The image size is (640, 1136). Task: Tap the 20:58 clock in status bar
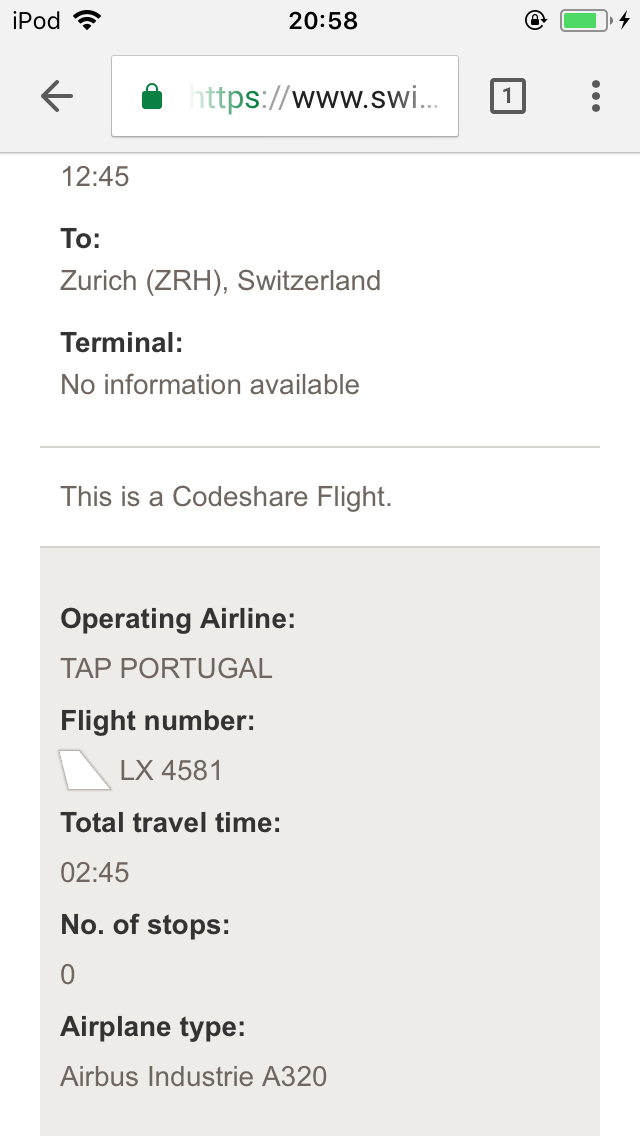tap(323, 20)
